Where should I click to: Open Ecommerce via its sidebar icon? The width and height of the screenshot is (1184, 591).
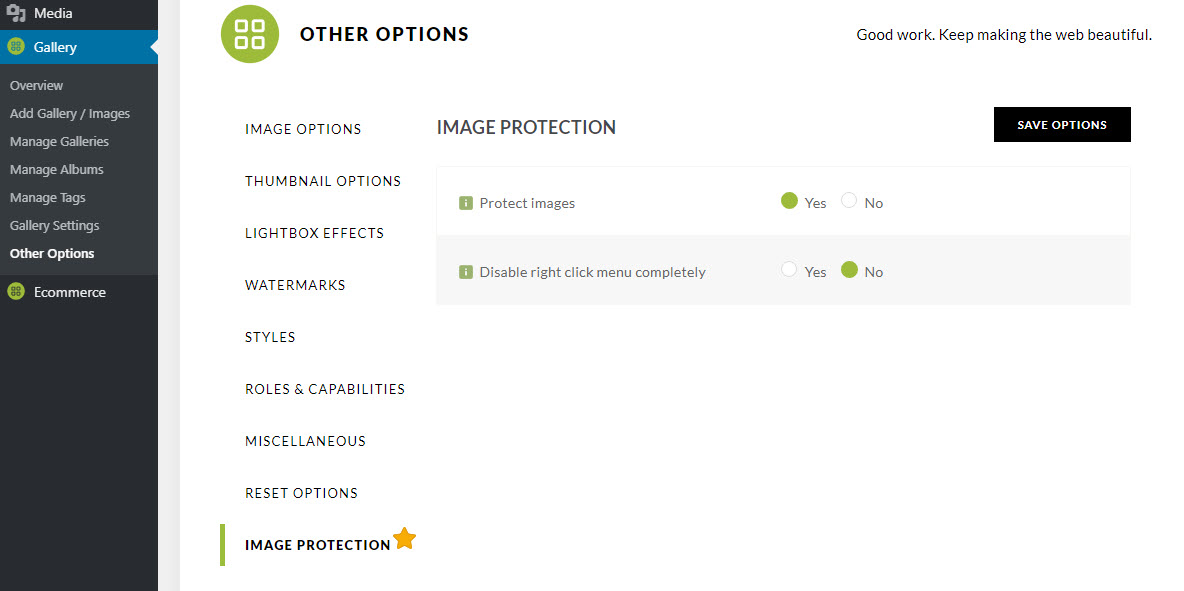[x=15, y=291]
